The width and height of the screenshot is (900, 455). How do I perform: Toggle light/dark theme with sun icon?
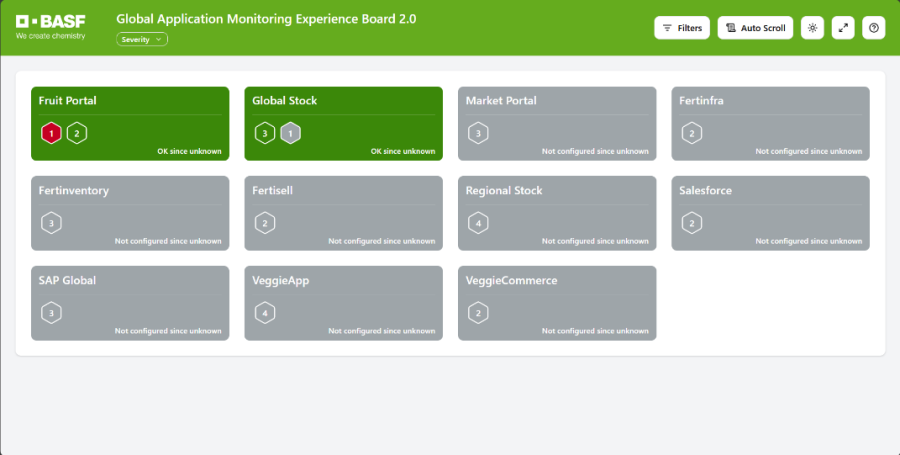pos(812,28)
